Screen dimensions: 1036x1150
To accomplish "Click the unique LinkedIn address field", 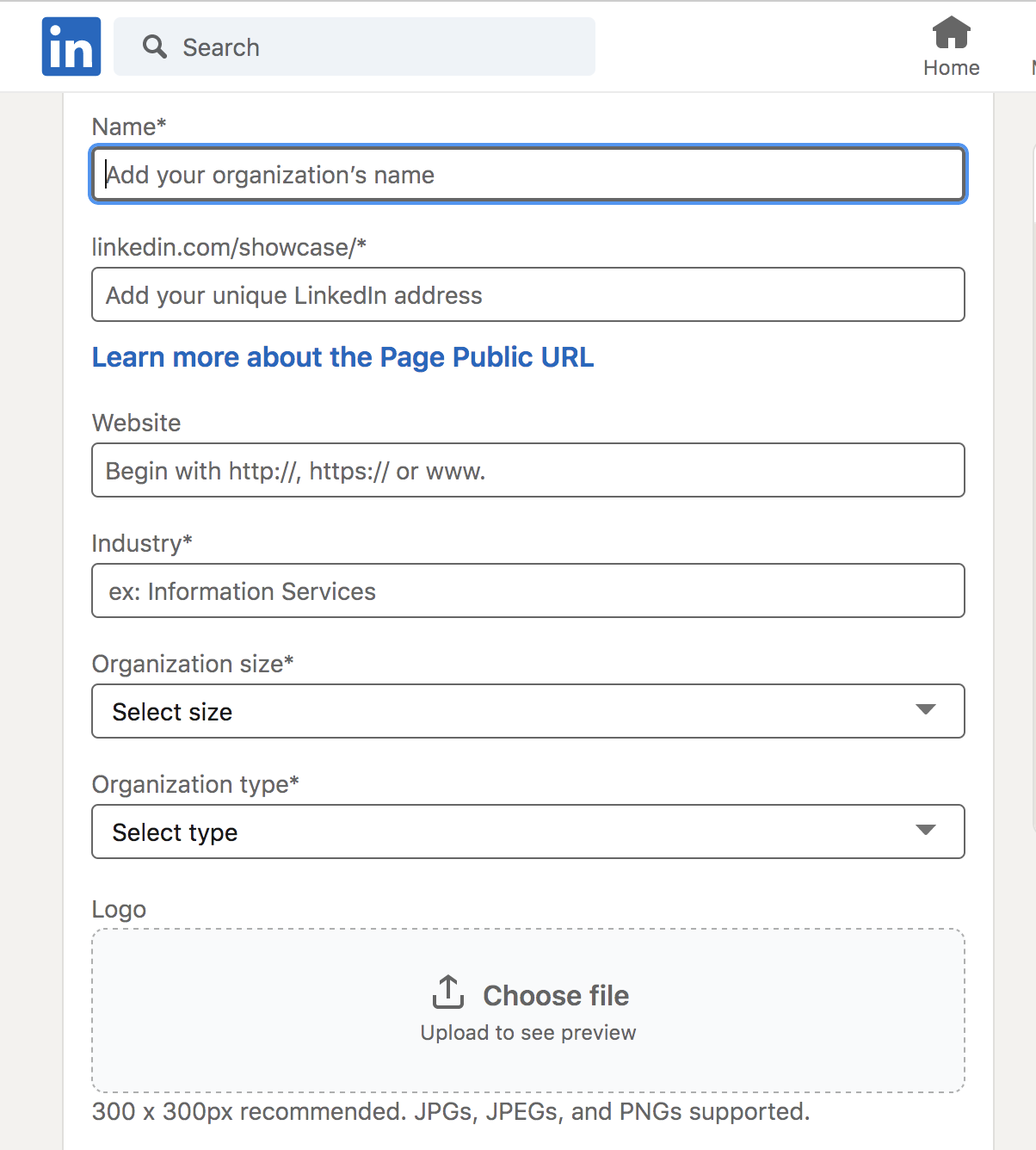I will [528, 294].
